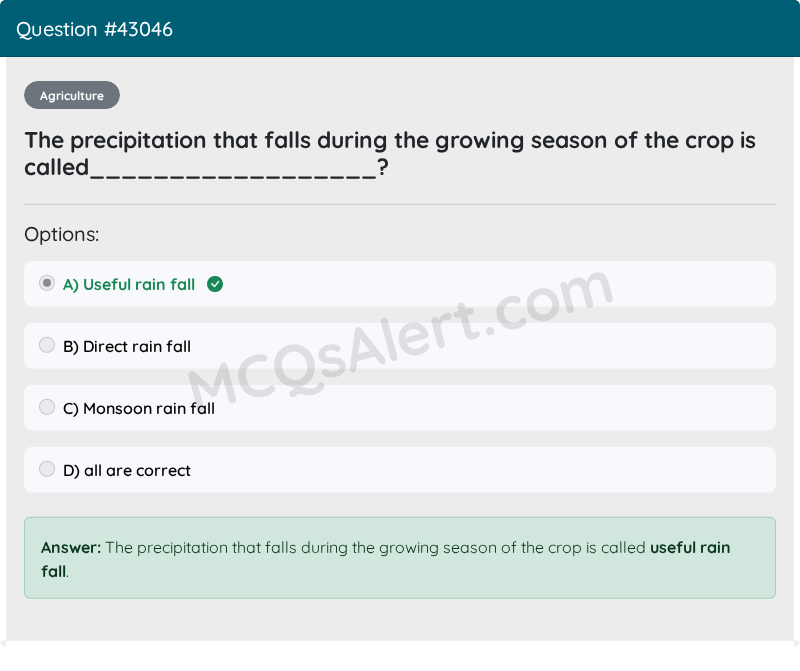Click the precipitation question heading text

pos(390,141)
